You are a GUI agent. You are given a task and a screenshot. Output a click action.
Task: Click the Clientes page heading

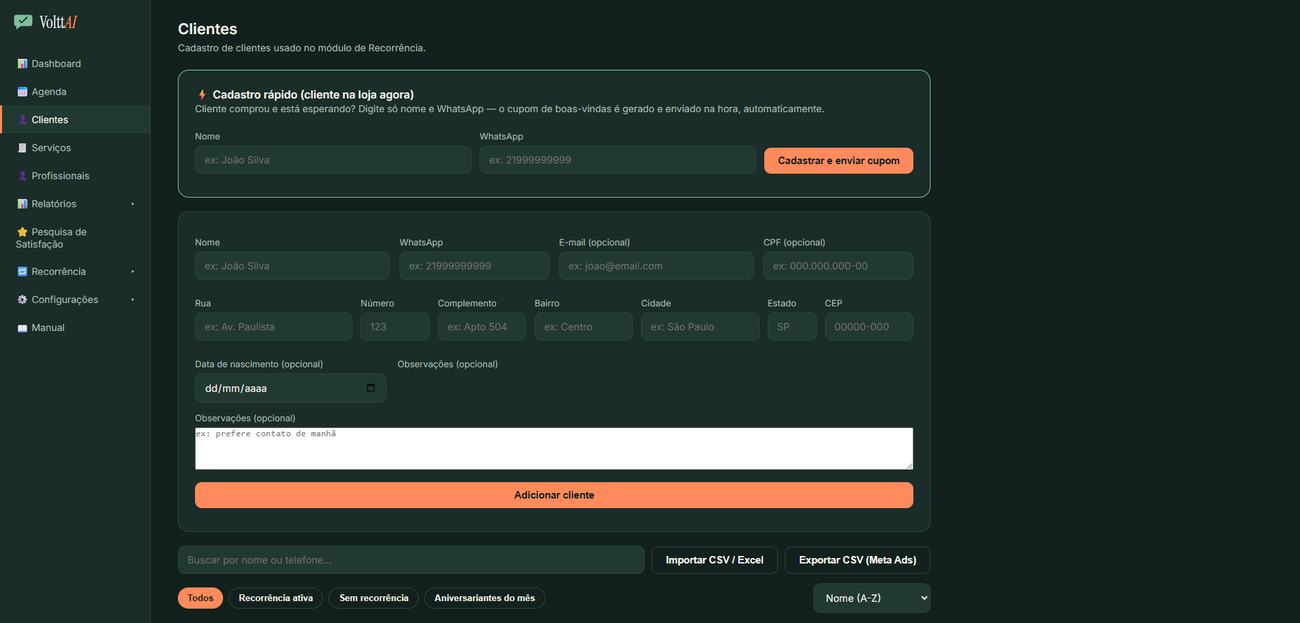pos(207,29)
